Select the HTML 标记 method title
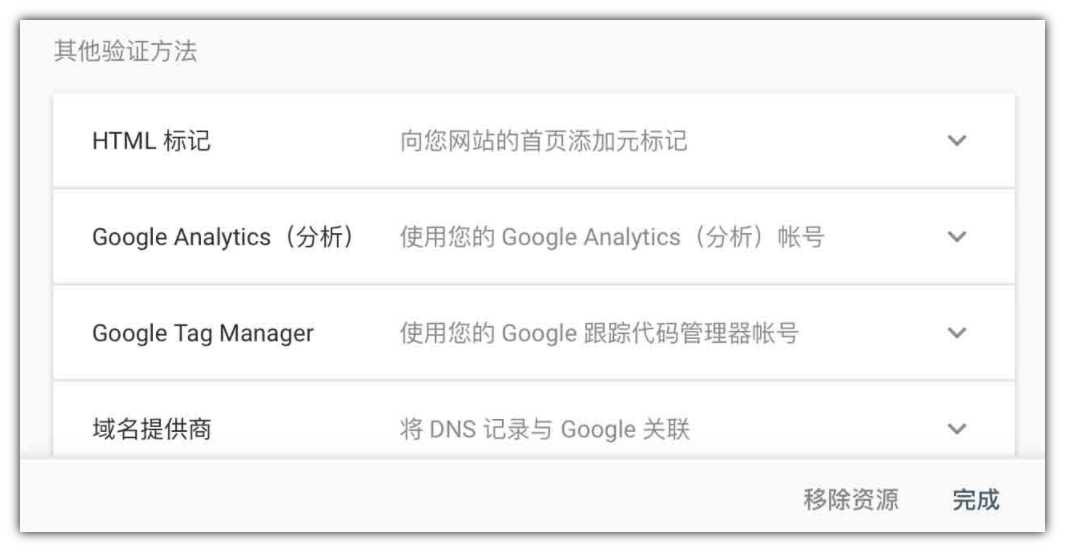1065x552 pixels. 151,141
